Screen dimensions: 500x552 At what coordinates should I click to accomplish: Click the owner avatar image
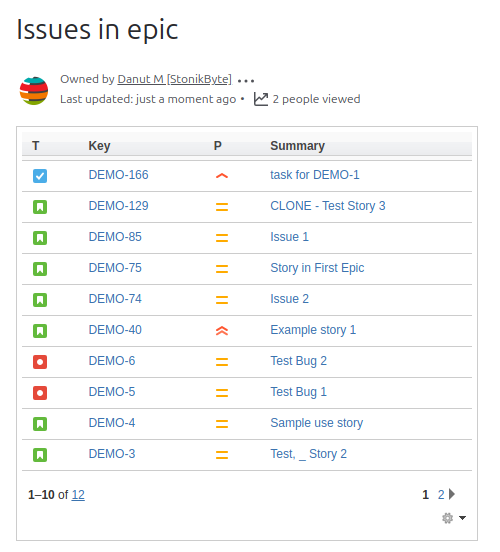(34, 91)
